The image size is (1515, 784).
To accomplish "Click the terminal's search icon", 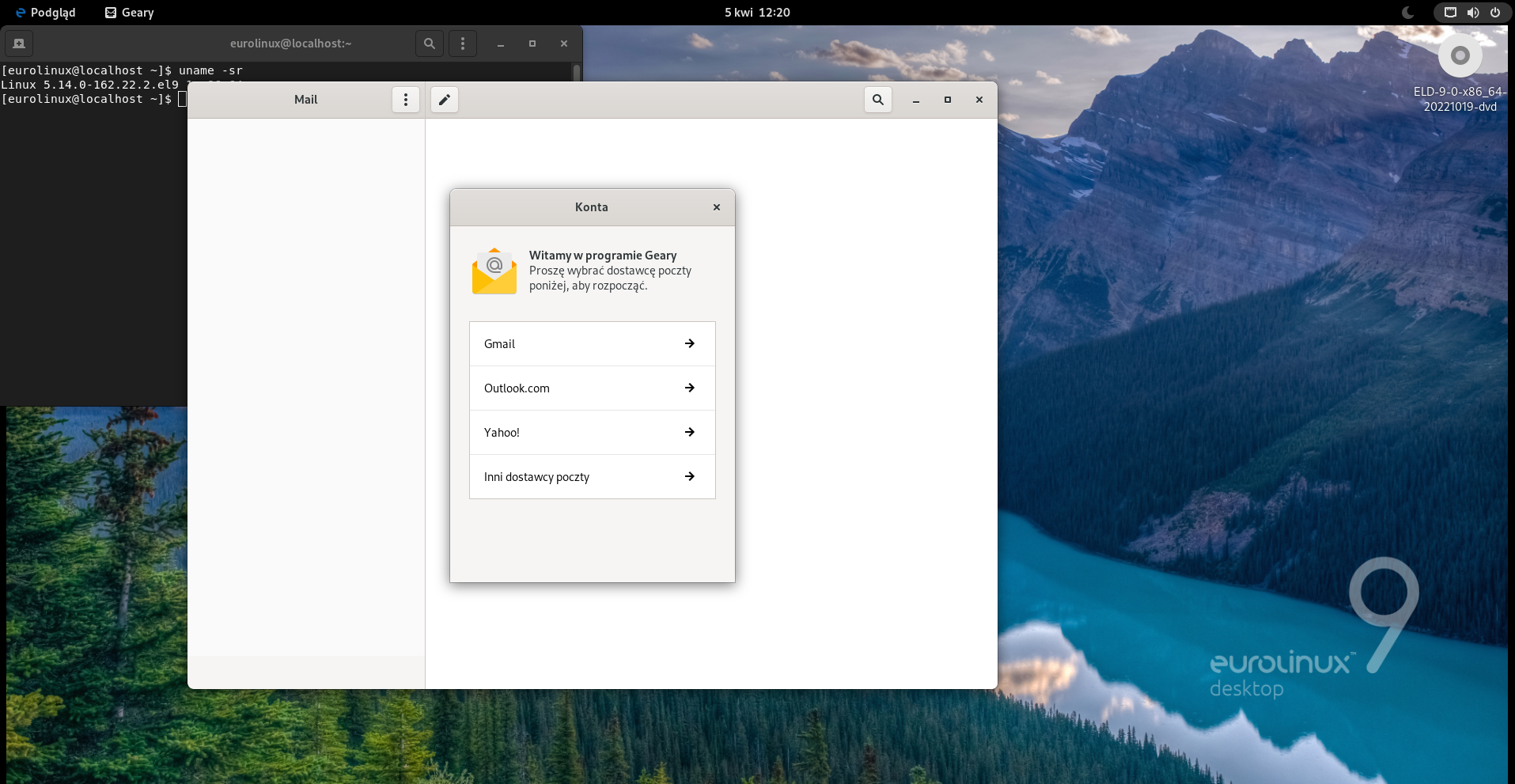I will 429,44.
